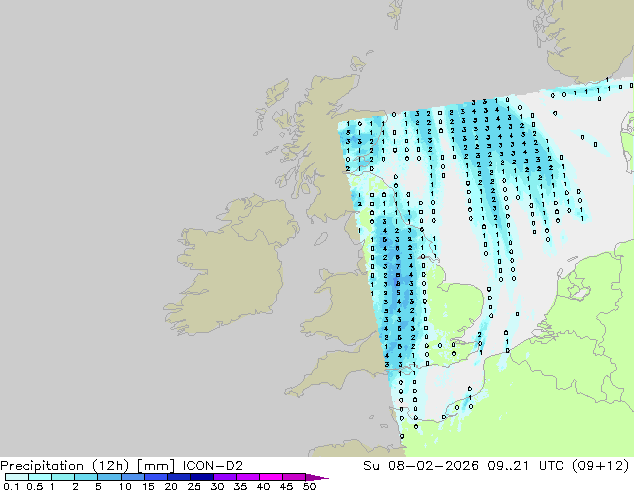The image size is (634, 490).
Task: Click the '45' legend scale label
Action: click(287, 486)
